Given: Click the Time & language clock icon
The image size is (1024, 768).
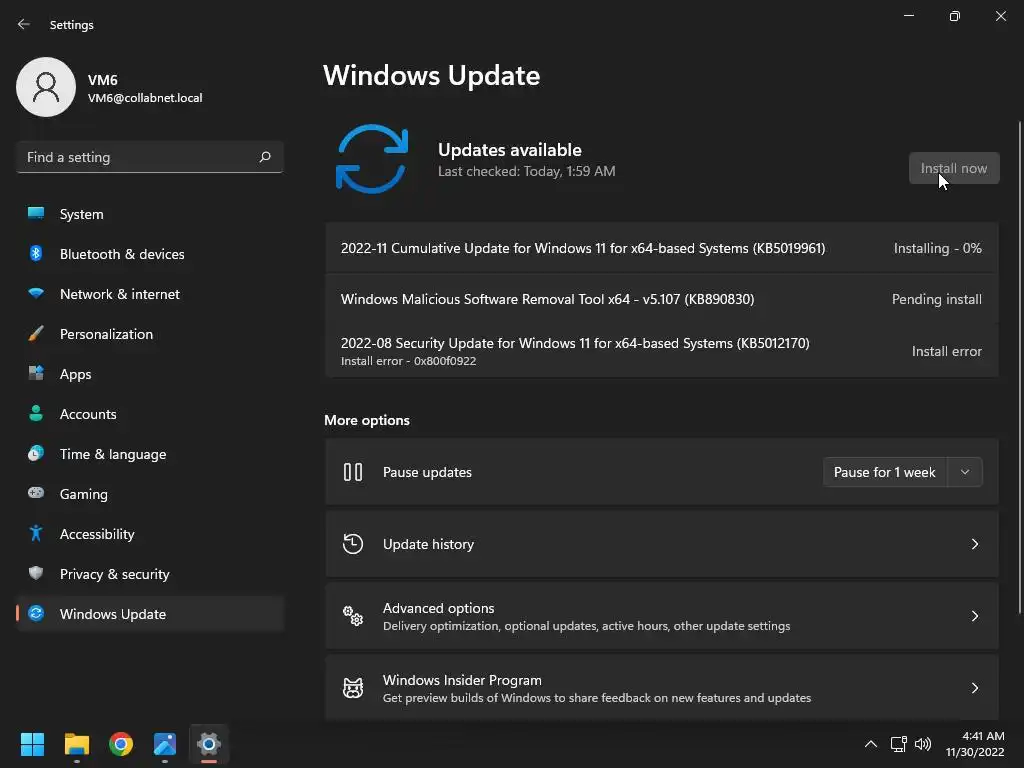Looking at the screenshot, I should (x=36, y=453).
